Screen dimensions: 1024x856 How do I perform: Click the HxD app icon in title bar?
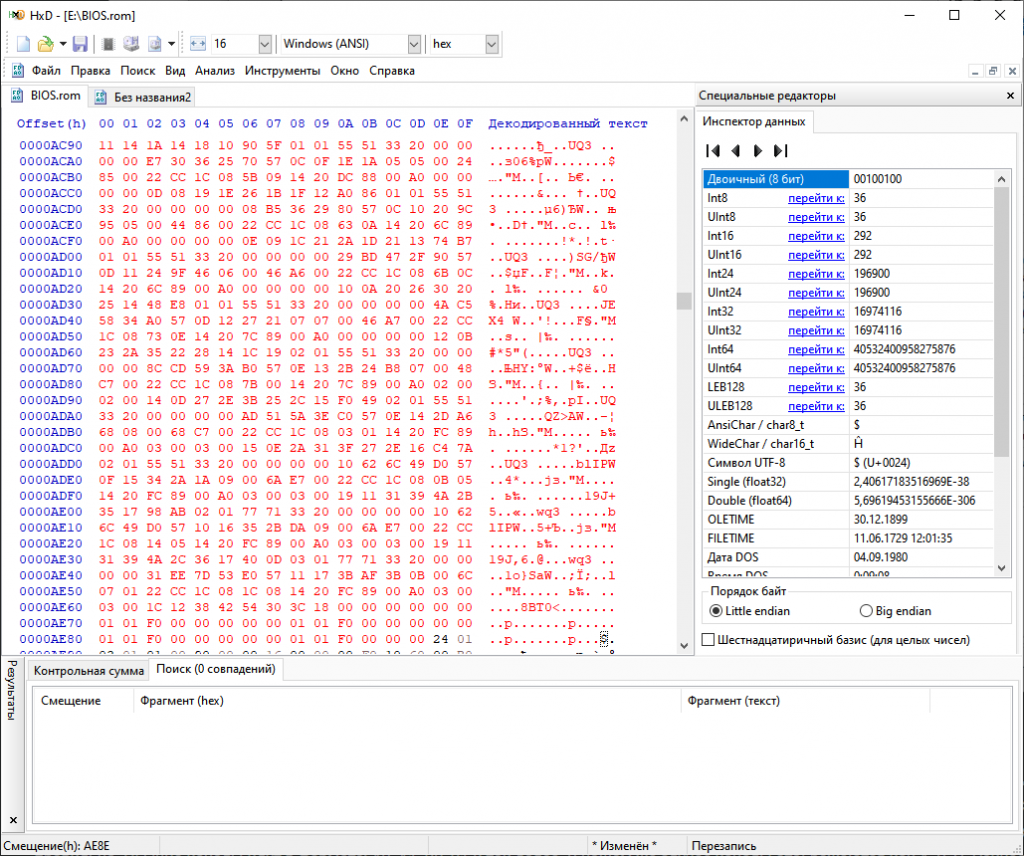tap(16, 15)
